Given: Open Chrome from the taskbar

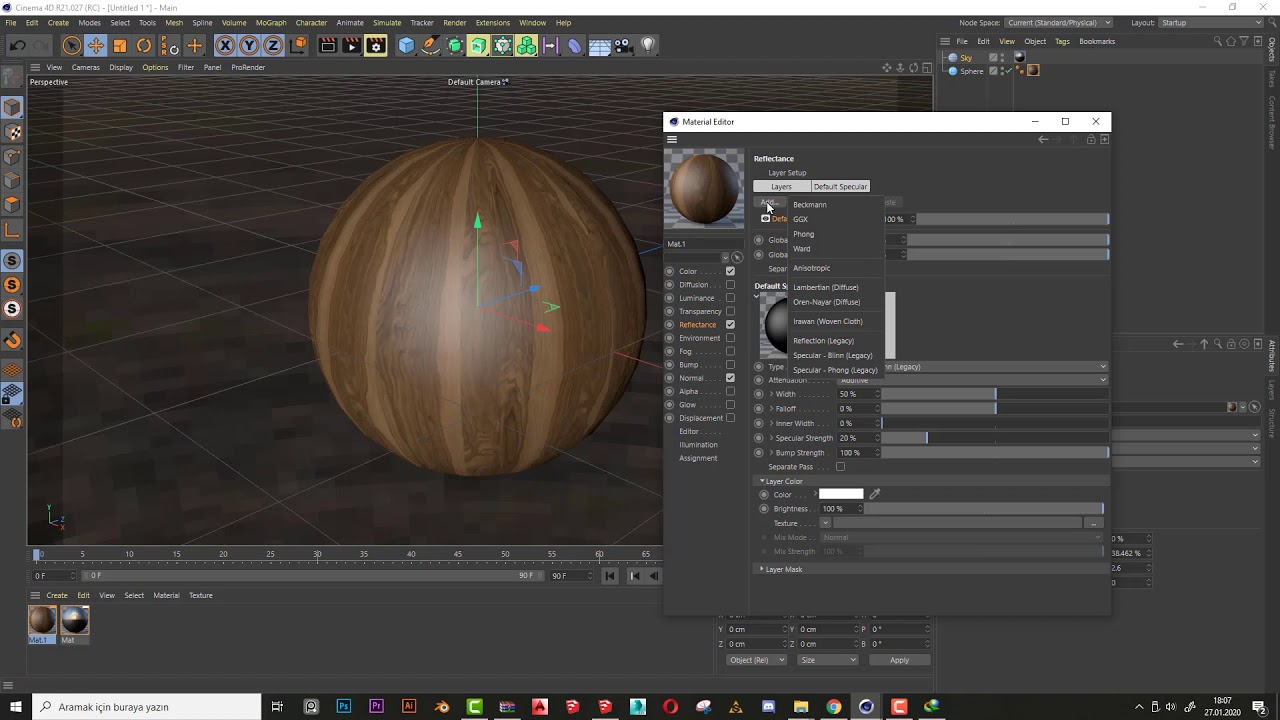Looking at the screenshot, I should 834,706.
